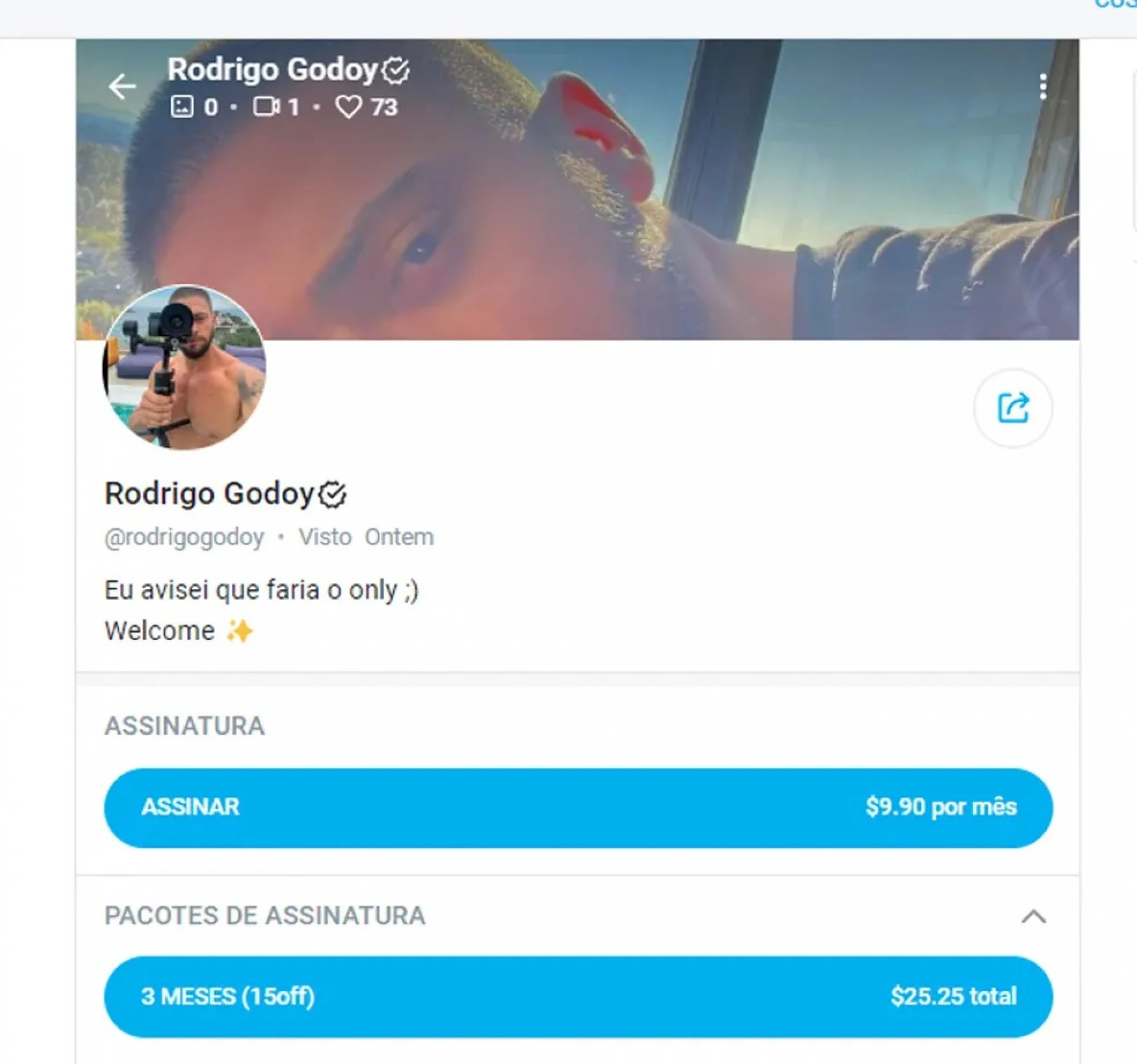Click the Visto Ontem status text
Screen dimensions: 1137x1064
click(366, 537)
